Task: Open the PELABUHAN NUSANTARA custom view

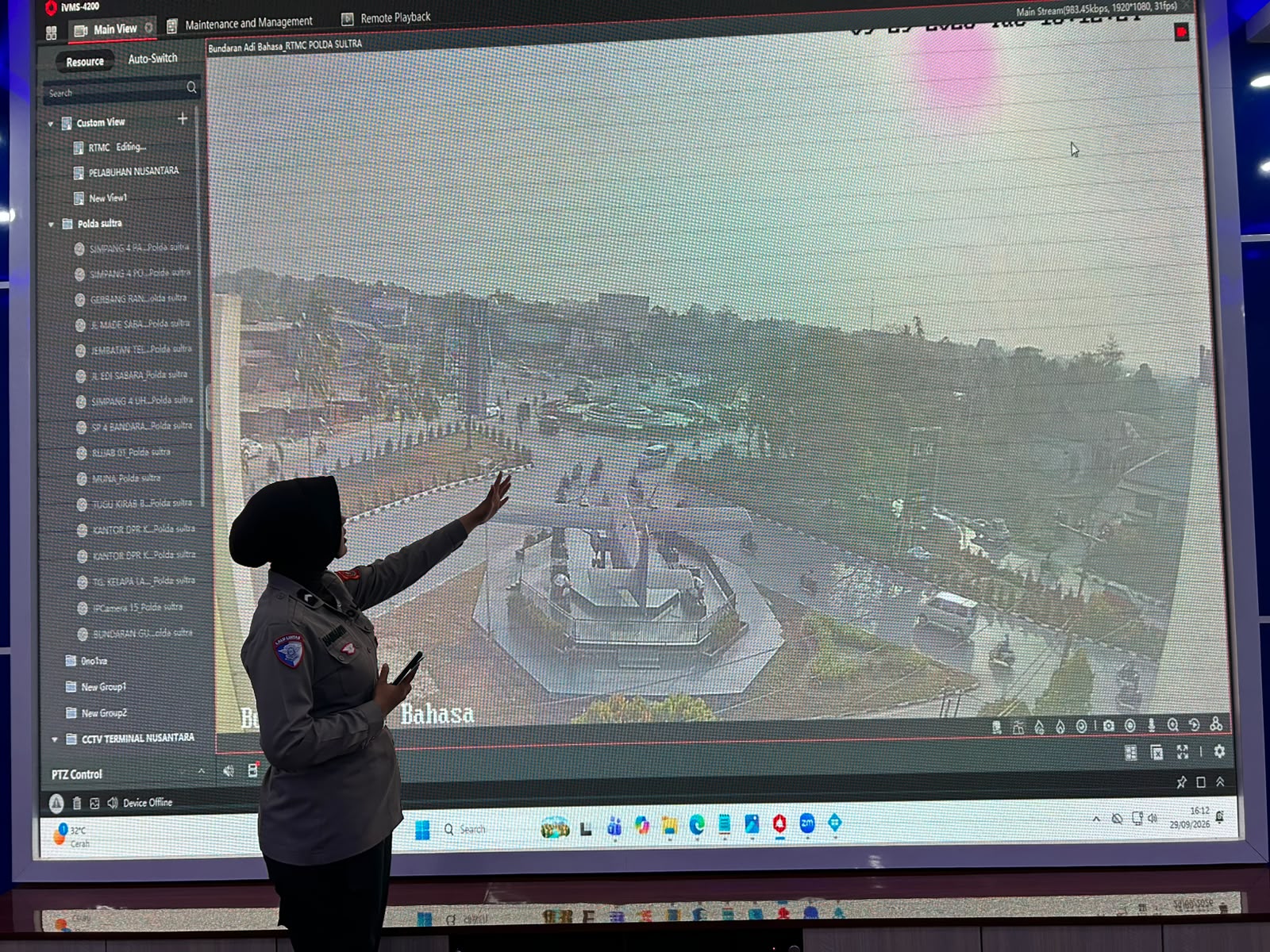Action: point(127,171)
